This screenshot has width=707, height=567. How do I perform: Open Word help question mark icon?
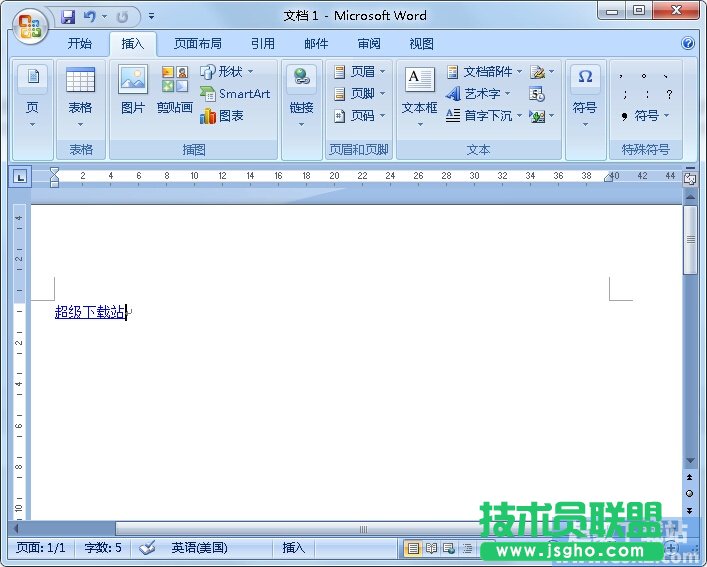point(688,44)
